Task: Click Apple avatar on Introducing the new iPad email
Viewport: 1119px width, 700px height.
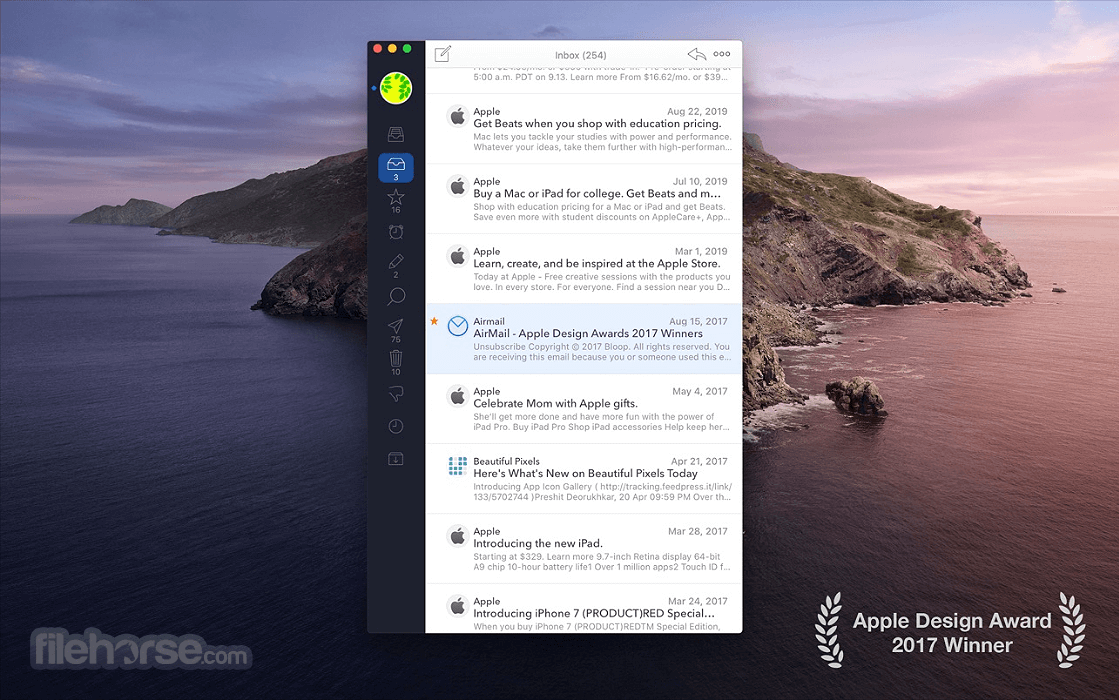Action: [457, 535]
